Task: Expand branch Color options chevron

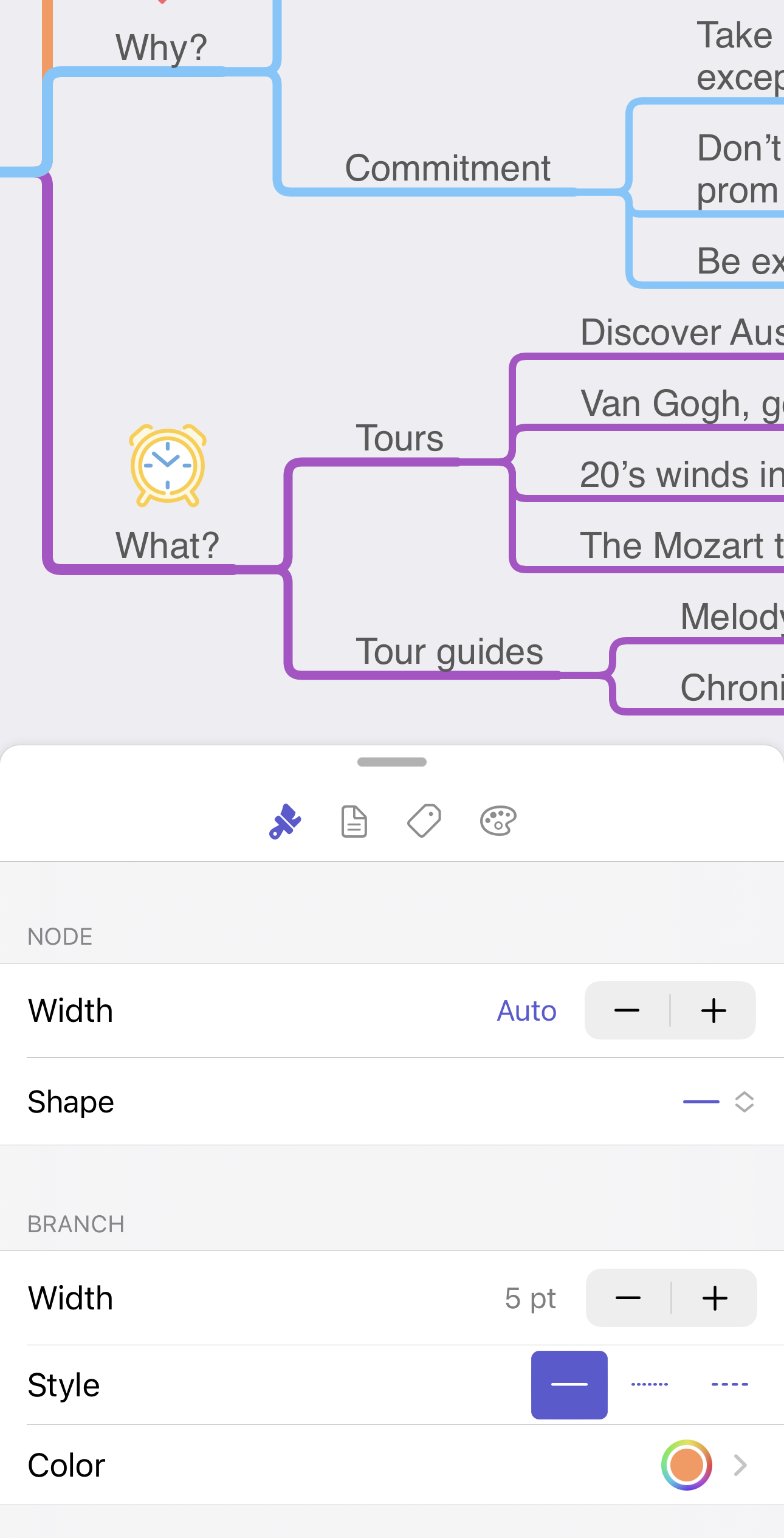Action: 740,1465
